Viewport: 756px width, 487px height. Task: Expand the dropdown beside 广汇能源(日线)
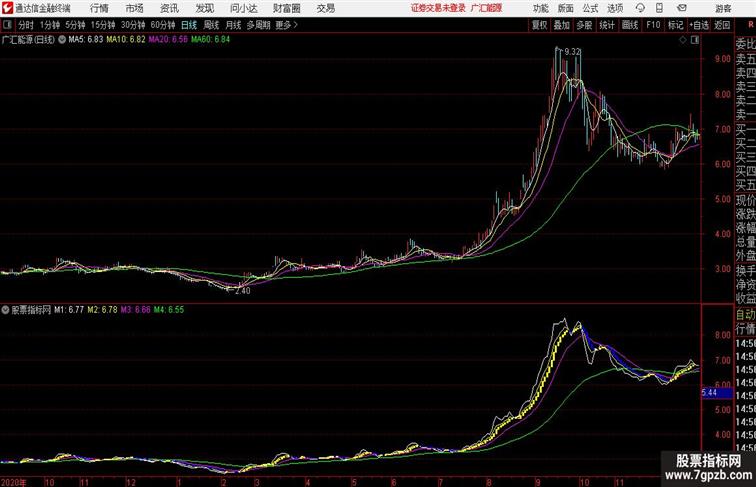[x=62, y=40]
